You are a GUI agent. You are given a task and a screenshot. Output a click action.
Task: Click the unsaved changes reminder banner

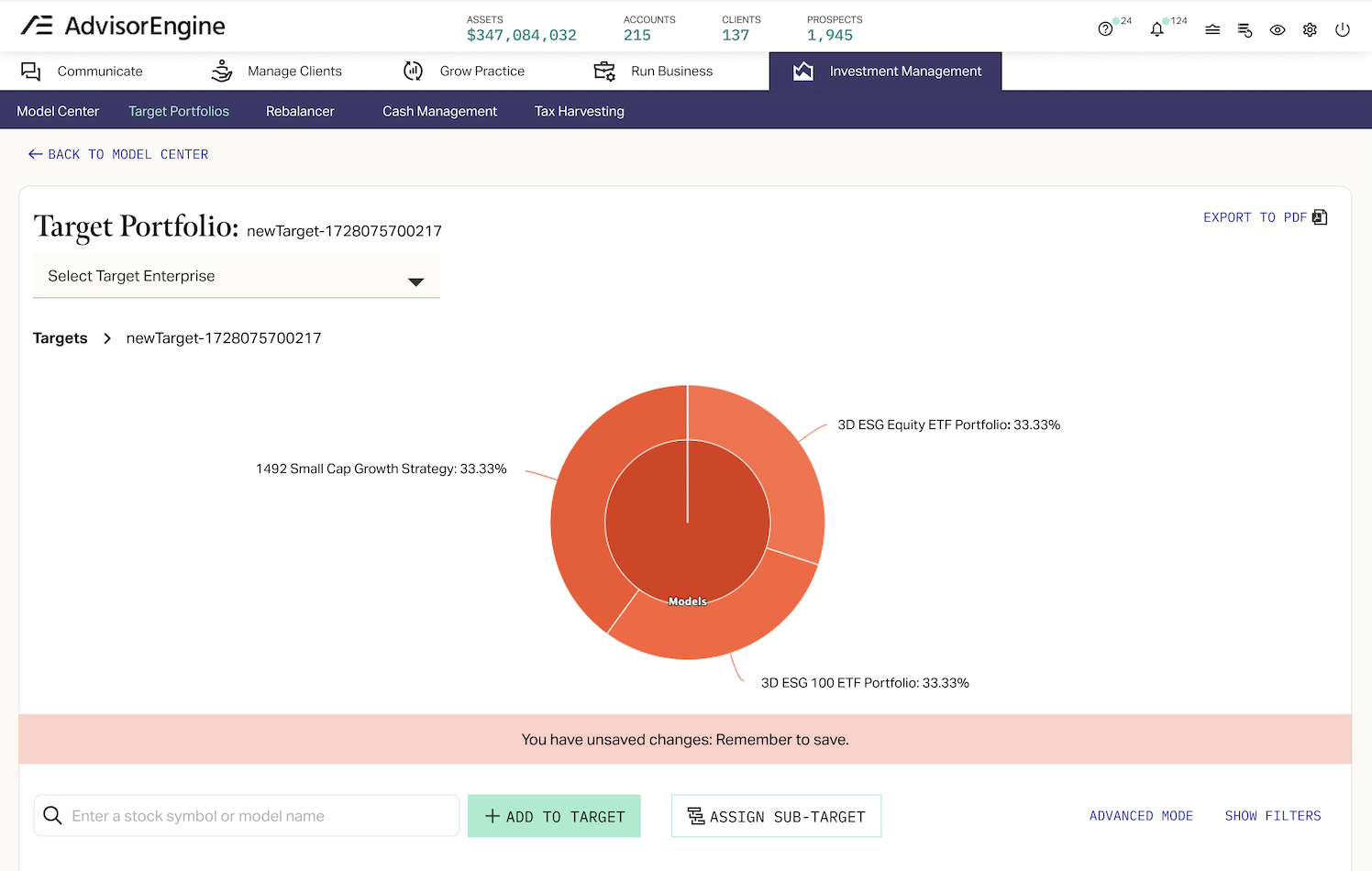click(x=685, y=739)
